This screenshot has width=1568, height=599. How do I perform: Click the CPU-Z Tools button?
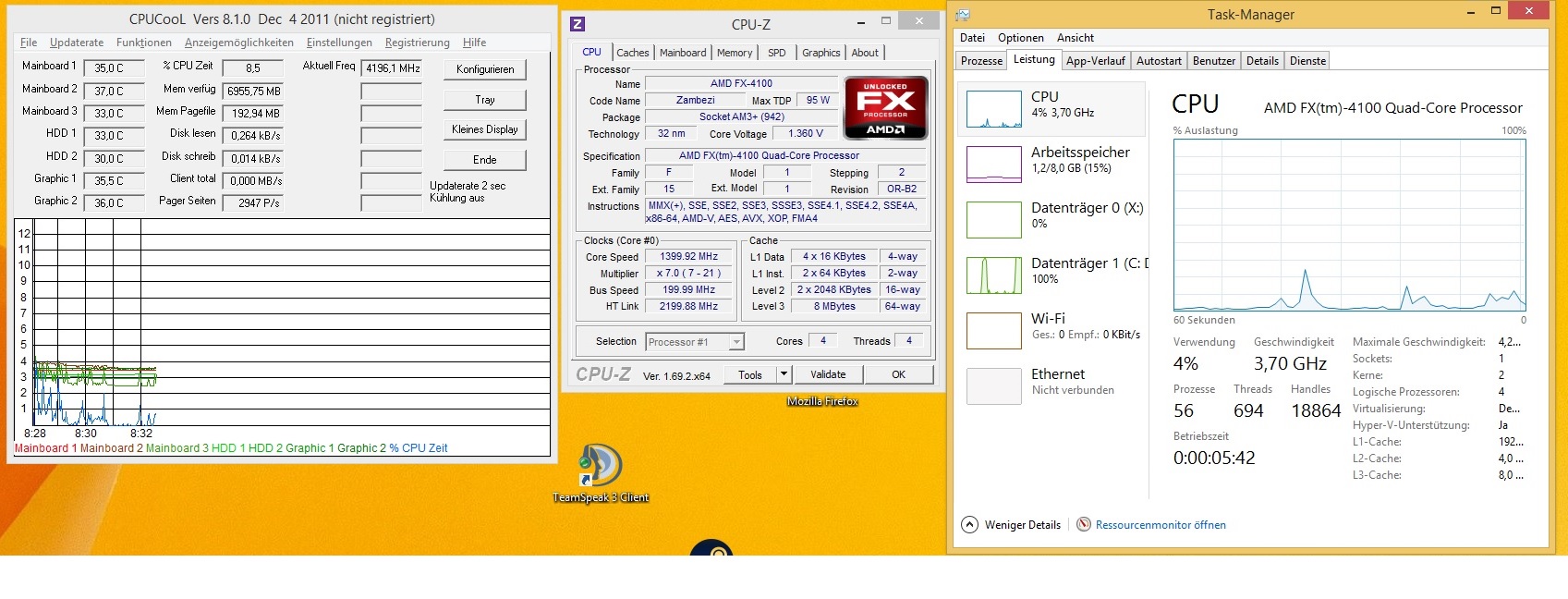coord(750,374)
